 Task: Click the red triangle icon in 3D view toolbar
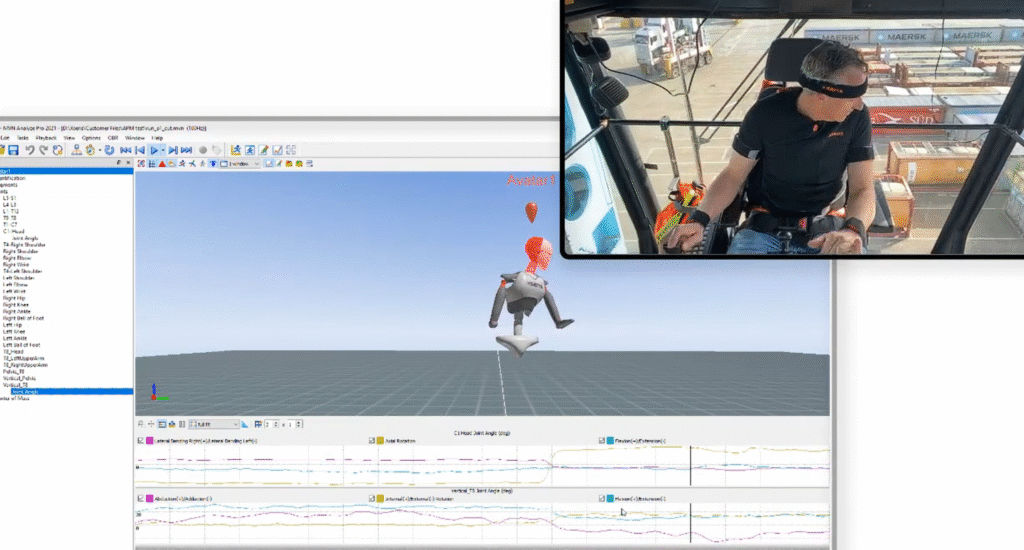coord(161,163)
